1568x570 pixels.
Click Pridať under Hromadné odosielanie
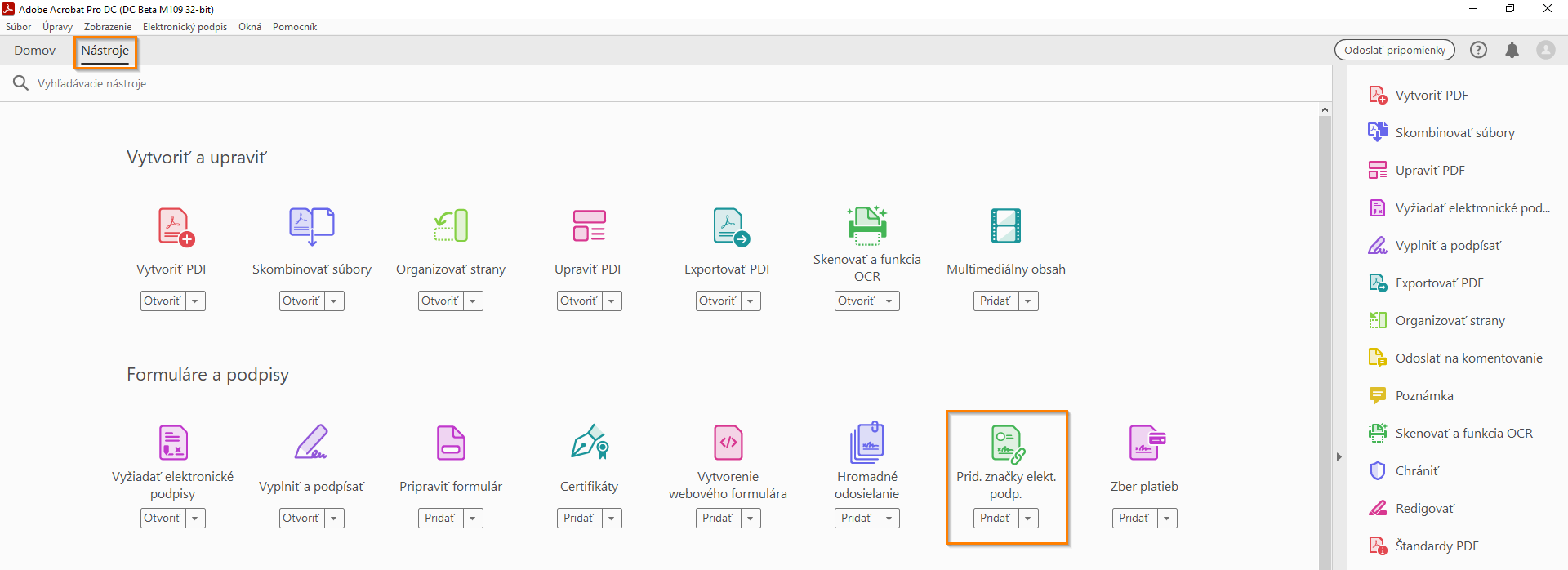(857, 519)
